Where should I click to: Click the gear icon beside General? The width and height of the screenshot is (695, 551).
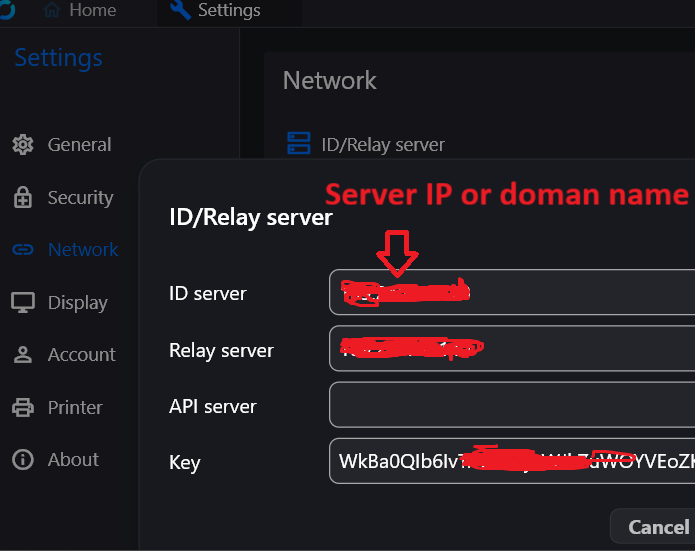[23, 145]
